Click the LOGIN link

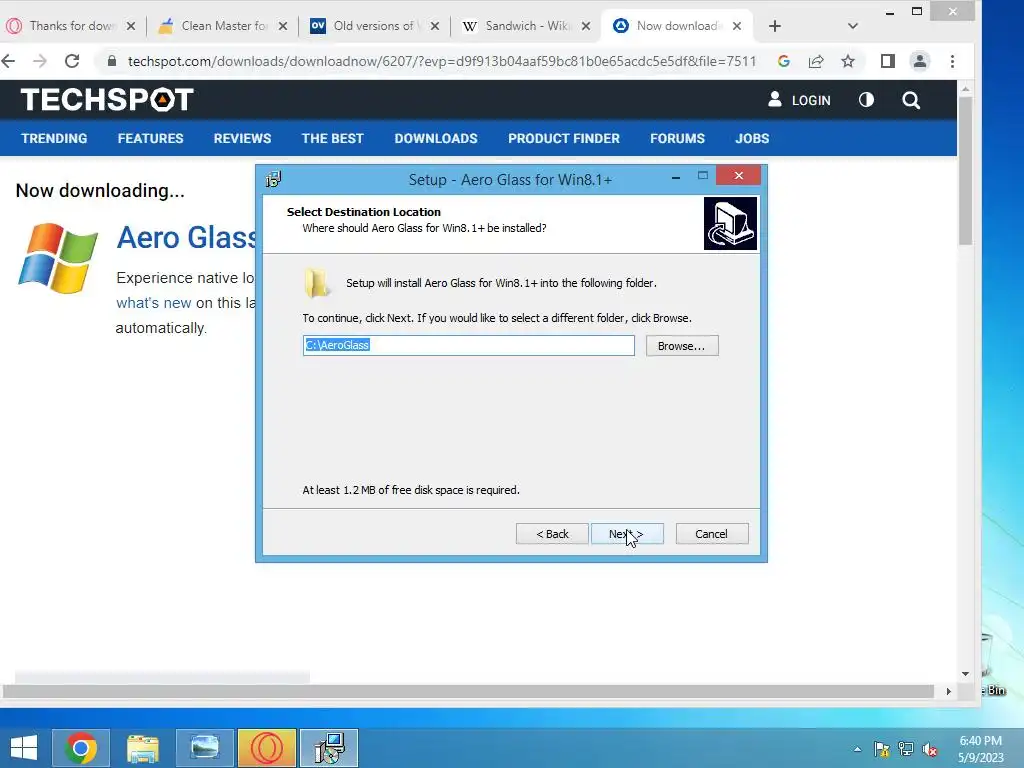[x=799, y=100]
